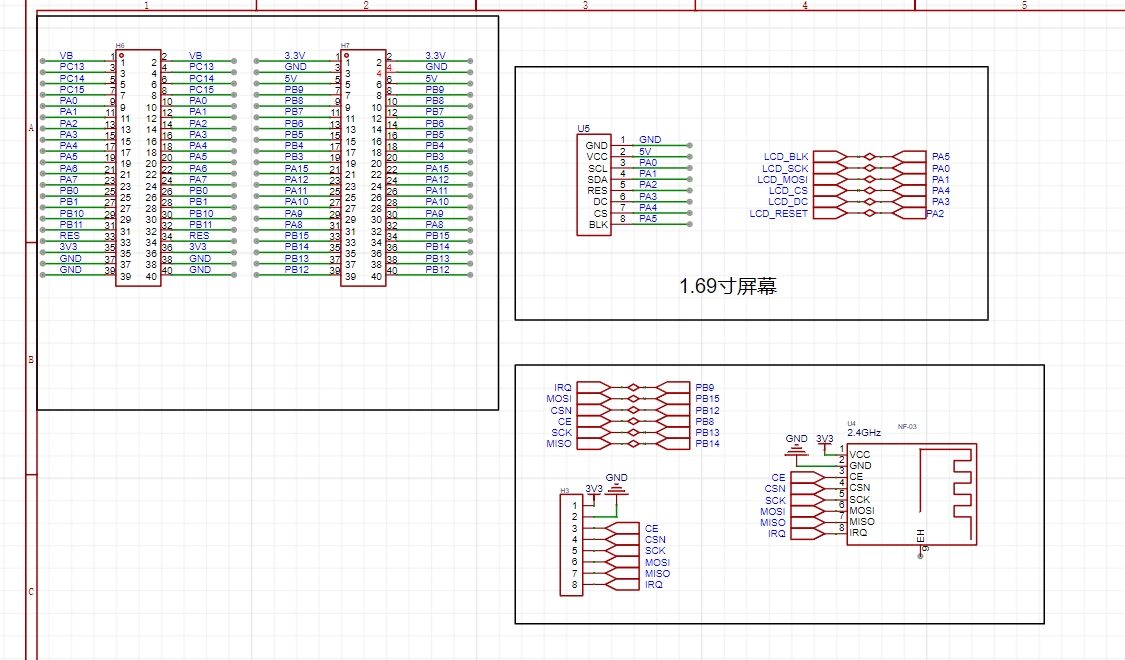Click the LCD_BLK label text
This screenshot has width=1125, height=660.
point(786,156)
